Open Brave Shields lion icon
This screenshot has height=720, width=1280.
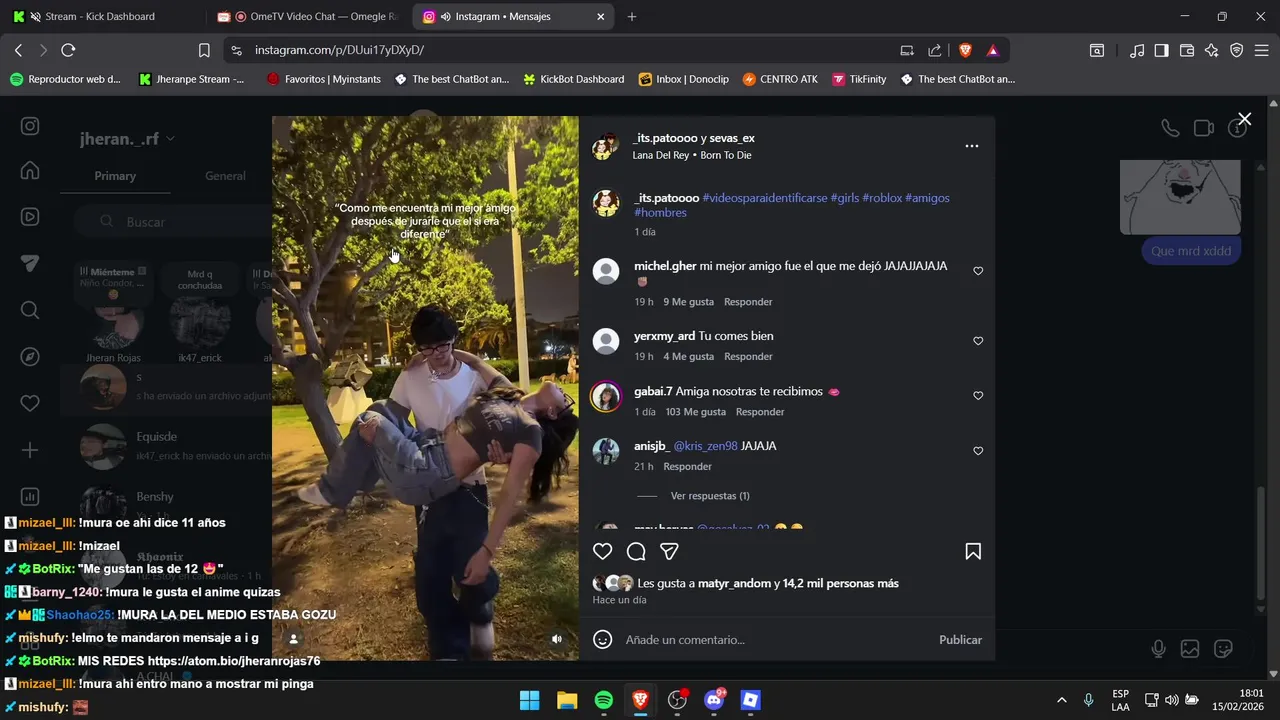[x=965, y=50]
